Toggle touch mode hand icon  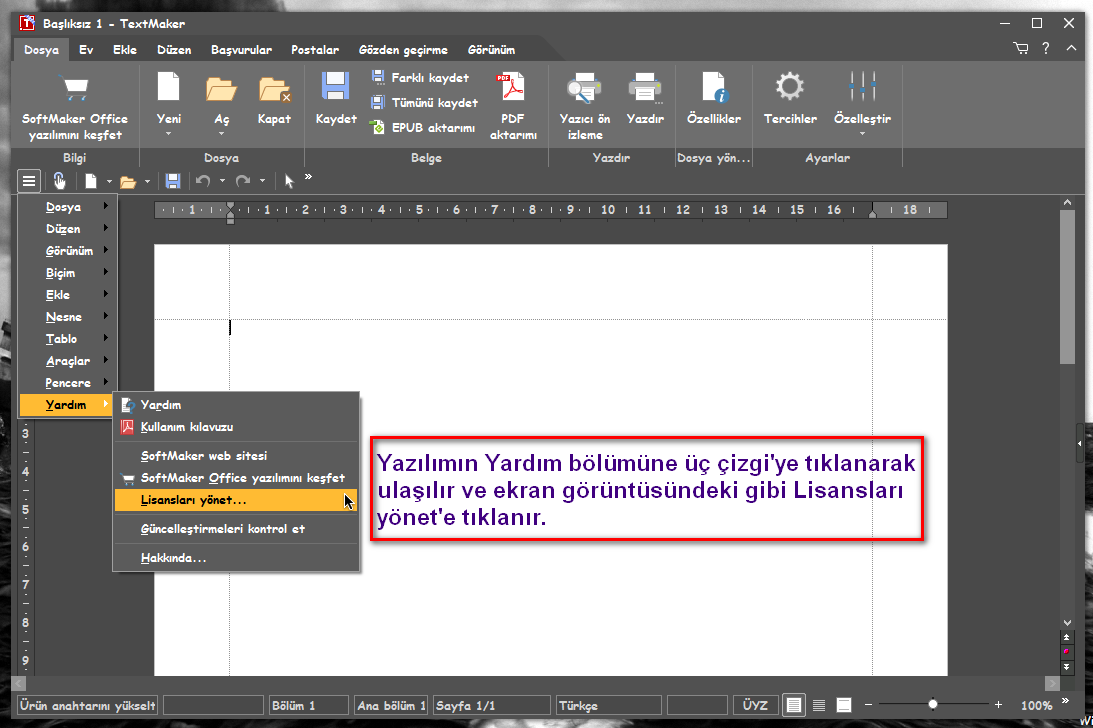coord(59,181)
